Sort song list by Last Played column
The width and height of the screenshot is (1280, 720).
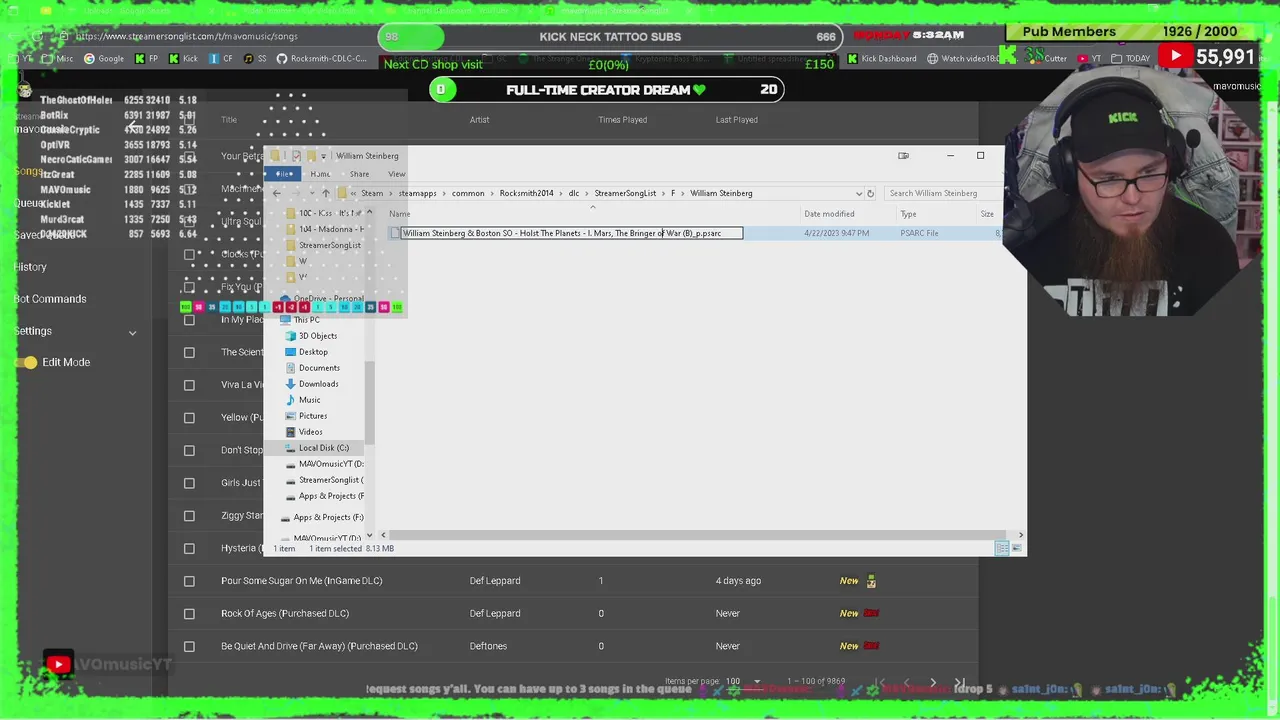click(x=736, y=120)
